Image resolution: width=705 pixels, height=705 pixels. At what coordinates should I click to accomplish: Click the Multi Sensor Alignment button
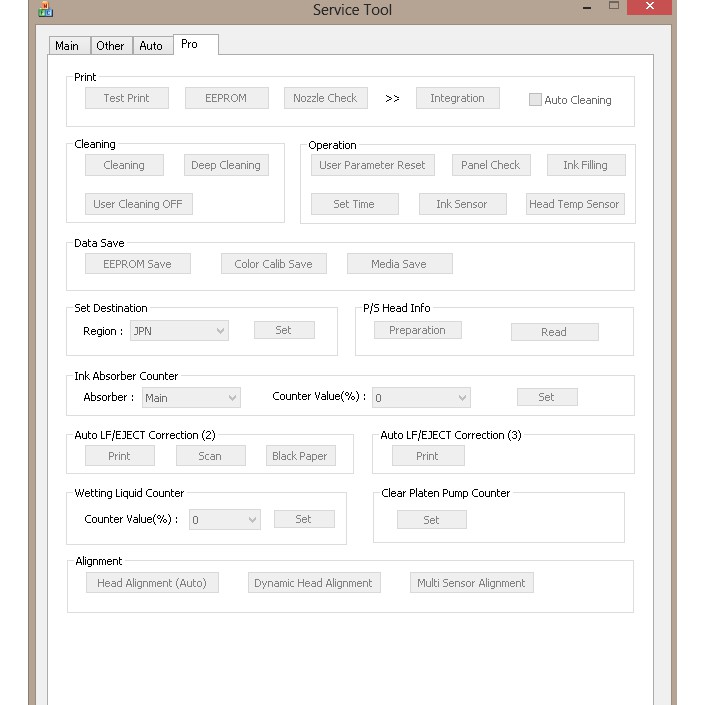tap(471, 583)
